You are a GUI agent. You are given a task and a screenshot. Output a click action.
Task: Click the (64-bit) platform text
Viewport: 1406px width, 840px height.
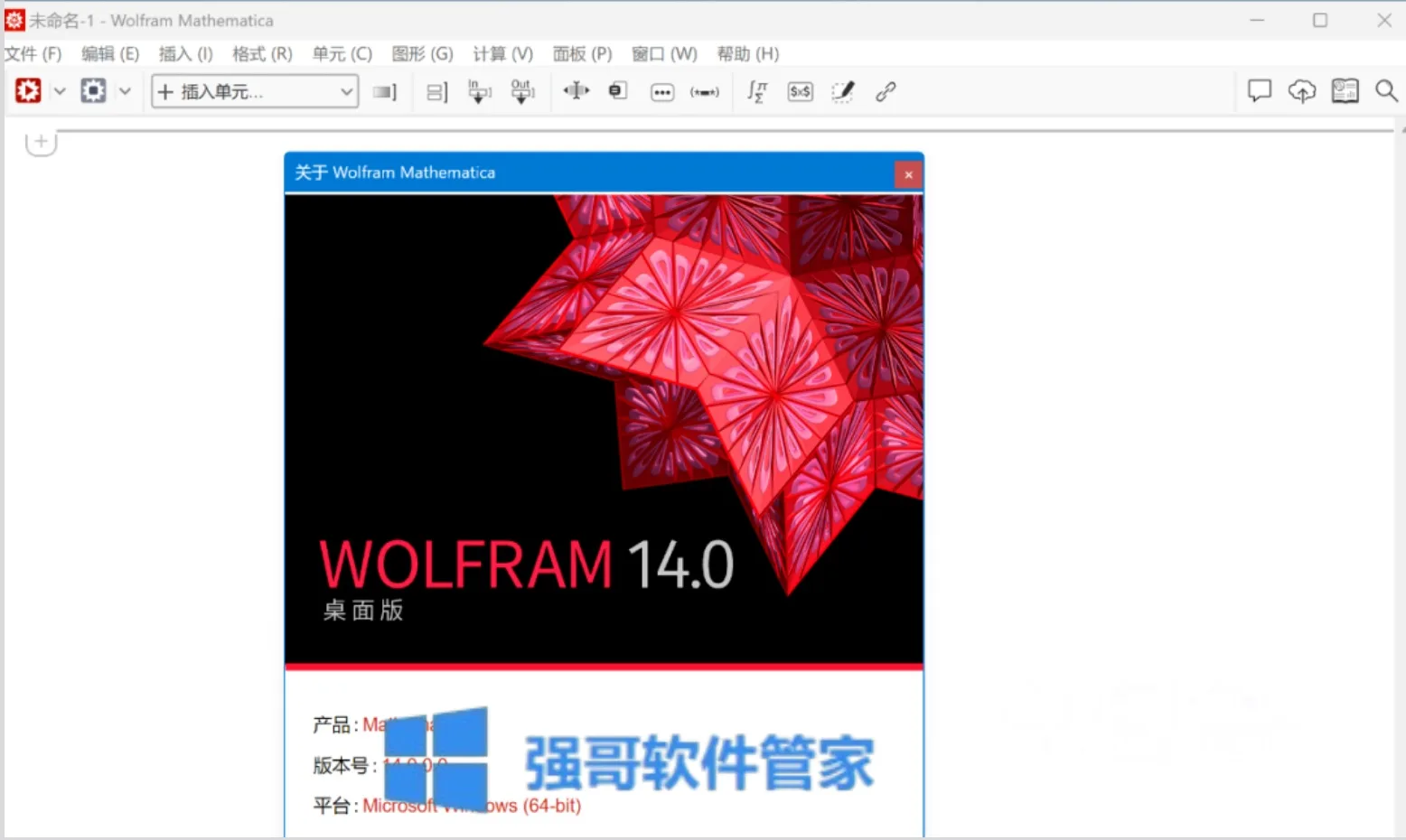click(551, 806)
